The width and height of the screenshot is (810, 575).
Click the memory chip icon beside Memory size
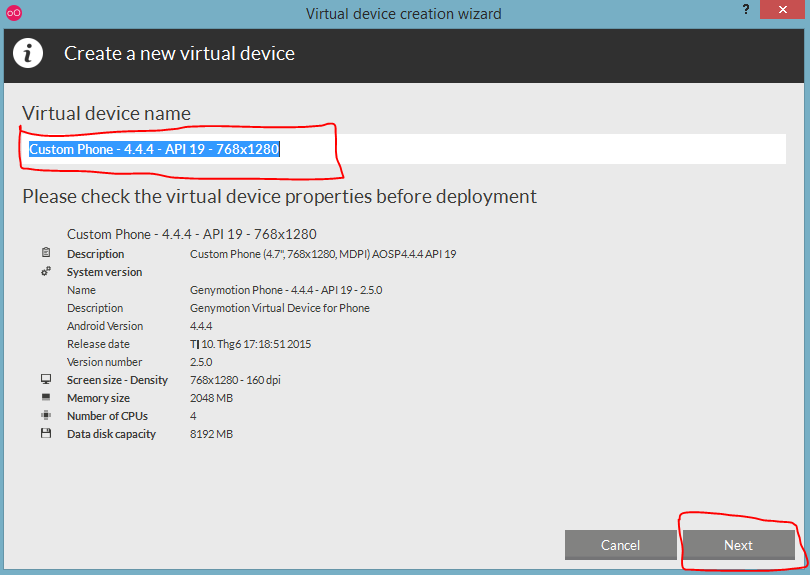coord(46,397)
